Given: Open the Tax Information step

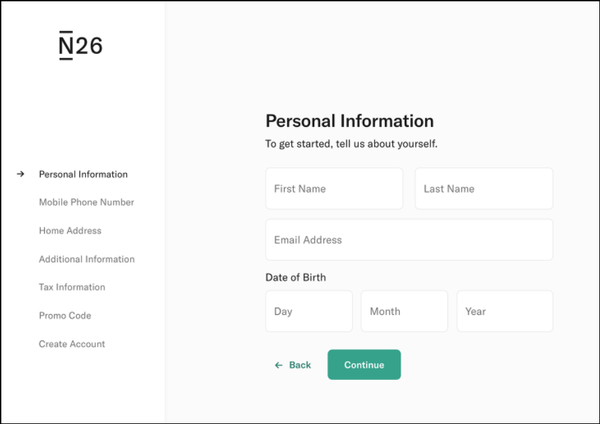Looking at the screenshot, I should pos(71,287).
